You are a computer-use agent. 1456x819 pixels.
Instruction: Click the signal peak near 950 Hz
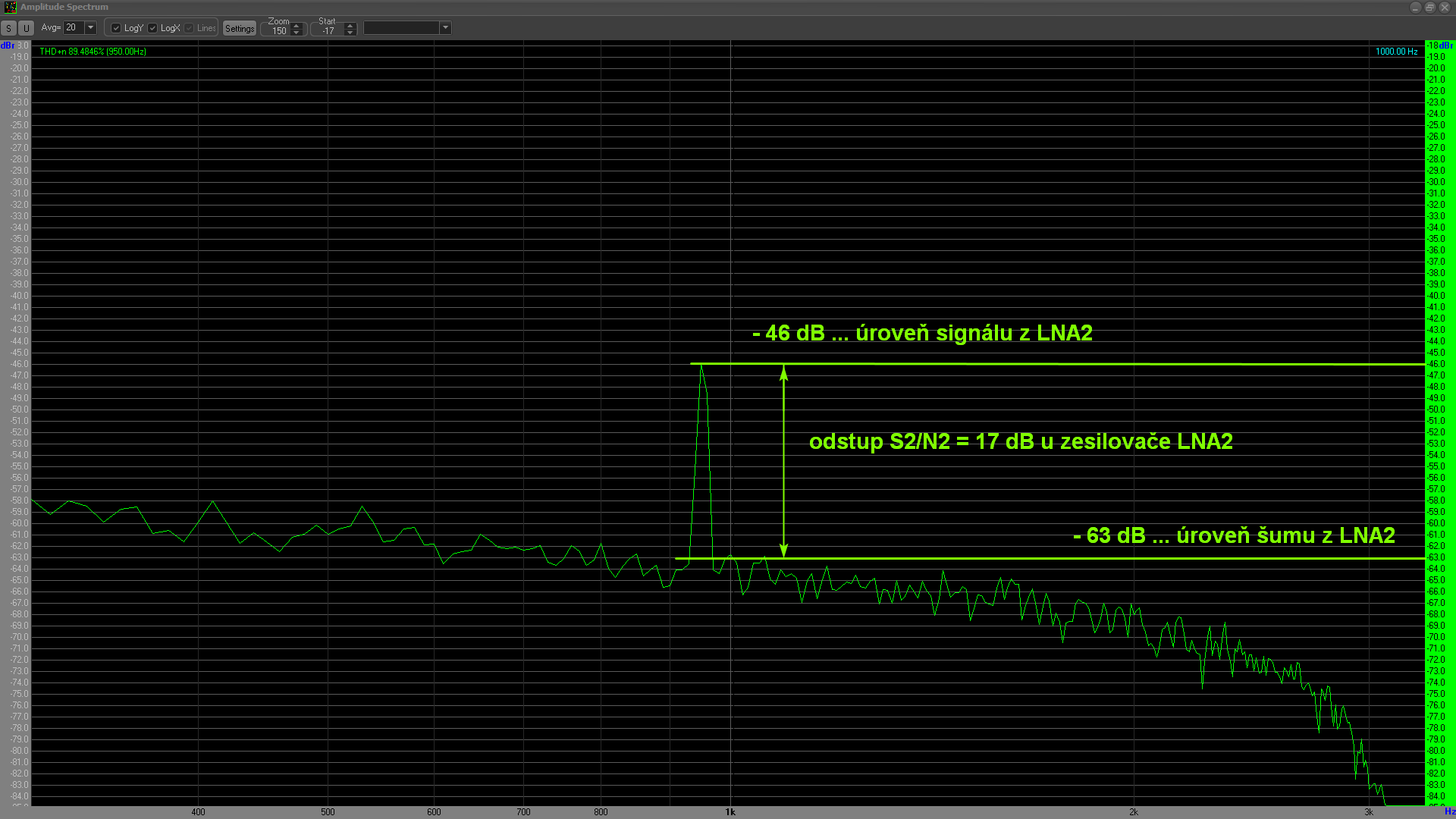click(x=701, y=367)
